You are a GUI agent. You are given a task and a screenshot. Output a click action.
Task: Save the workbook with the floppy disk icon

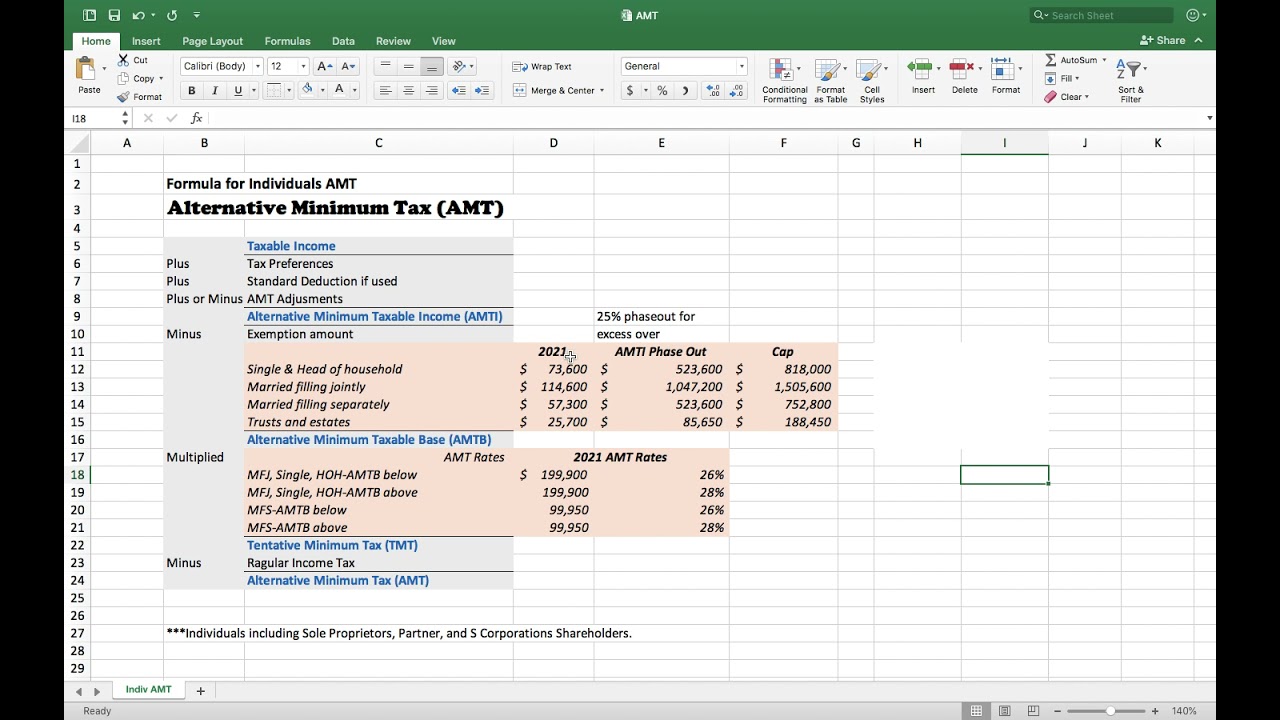(x=114, y=15)
